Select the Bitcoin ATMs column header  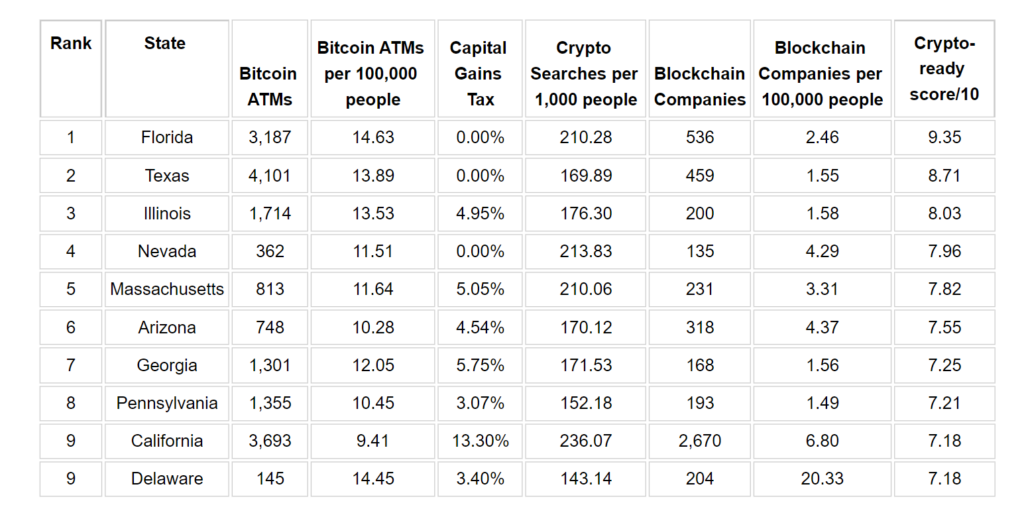(x=269, y=69)
